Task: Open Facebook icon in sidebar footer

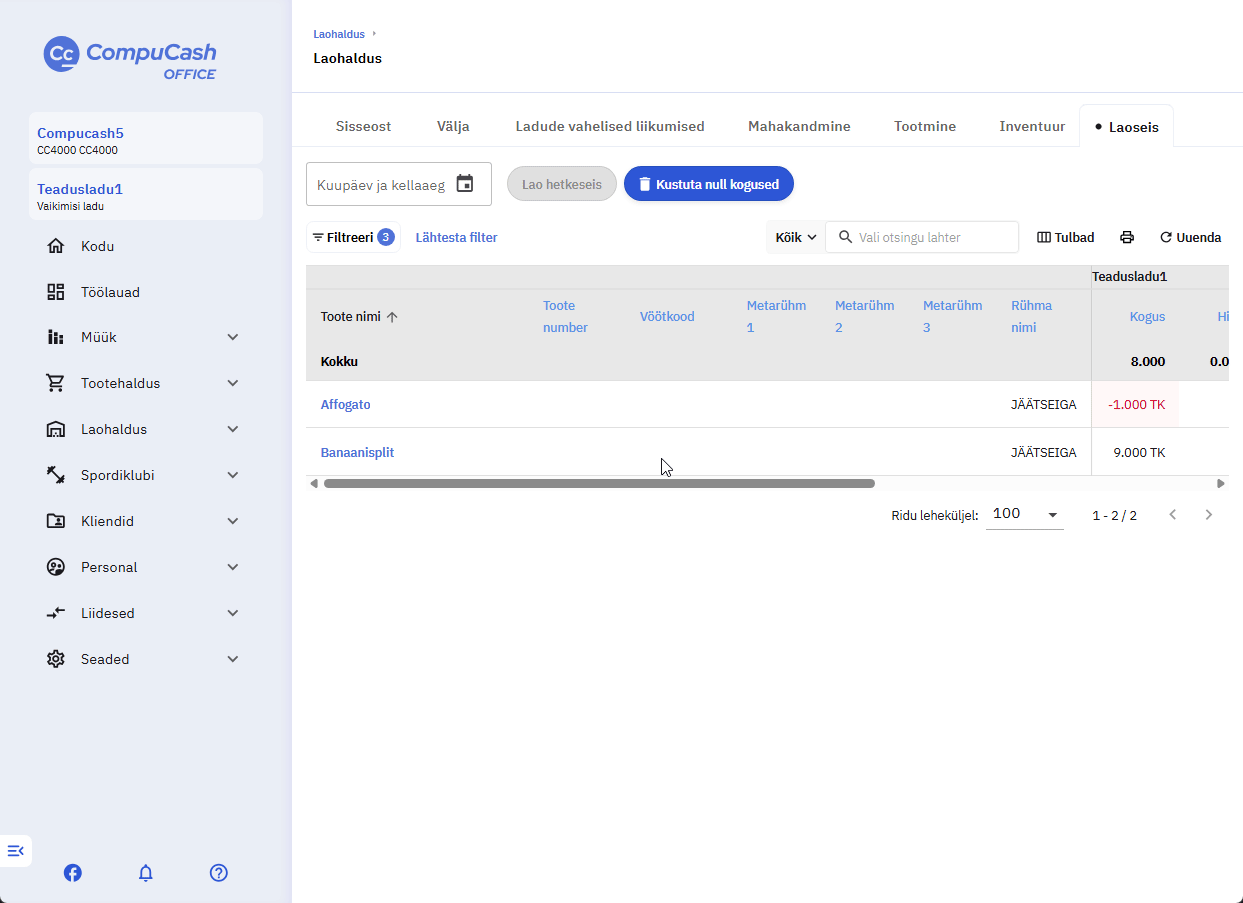Action: tap(73, 873)
